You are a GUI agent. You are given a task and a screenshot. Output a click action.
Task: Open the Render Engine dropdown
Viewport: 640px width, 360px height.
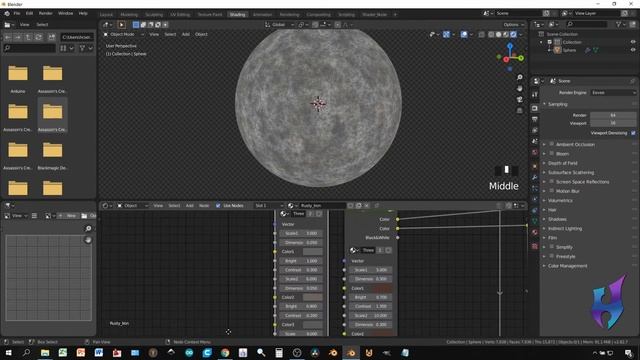point(613,93)
